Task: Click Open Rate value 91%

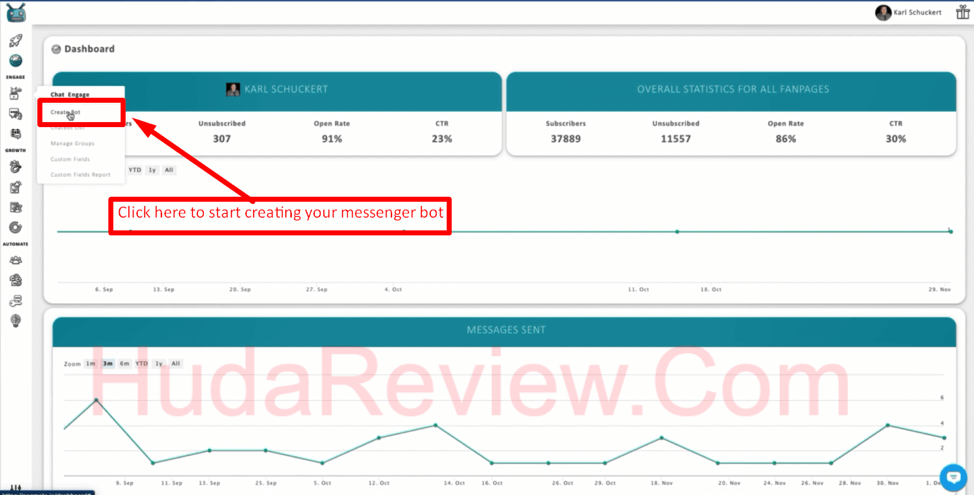Action: click(332, 139)
